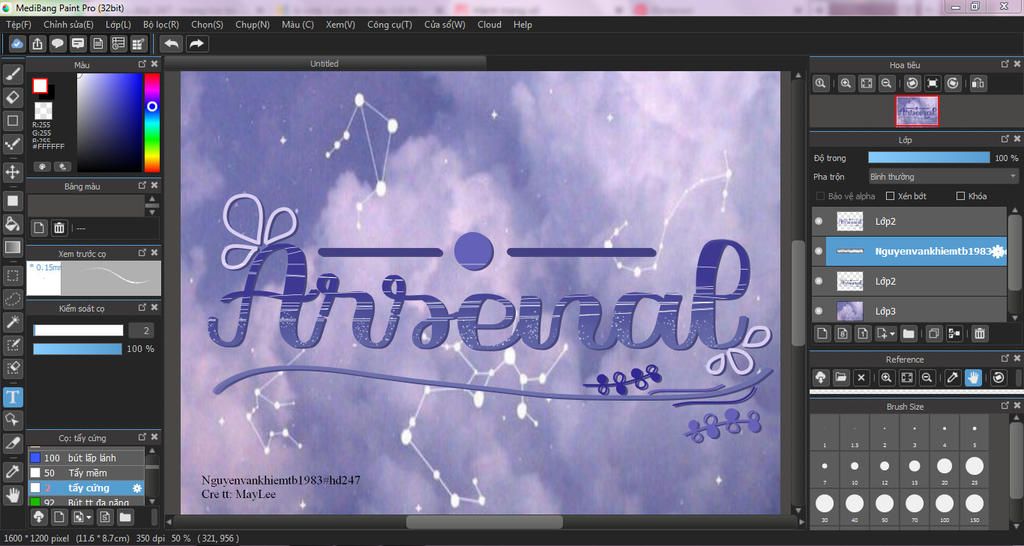Select the Text tool
1024x546 pixels.
click(12, 397)
